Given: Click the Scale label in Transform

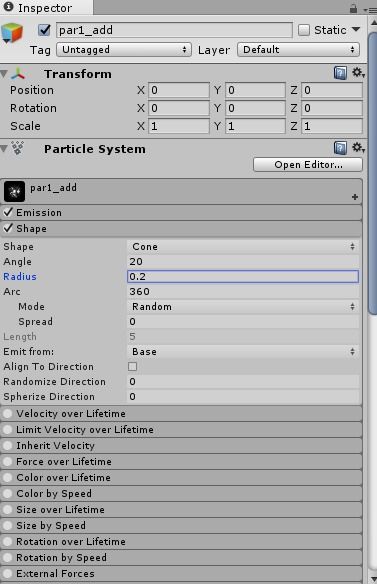Looking at the screenshot, I should (25, 126).
